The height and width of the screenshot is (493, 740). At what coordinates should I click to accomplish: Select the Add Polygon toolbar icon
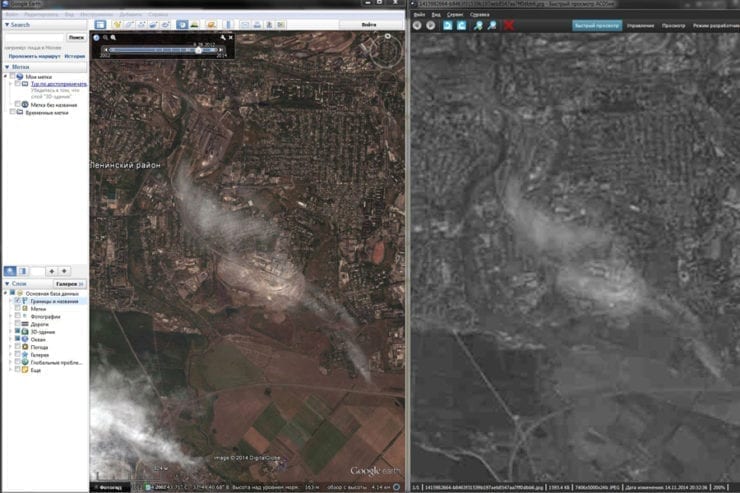click(x=129, y=25)
